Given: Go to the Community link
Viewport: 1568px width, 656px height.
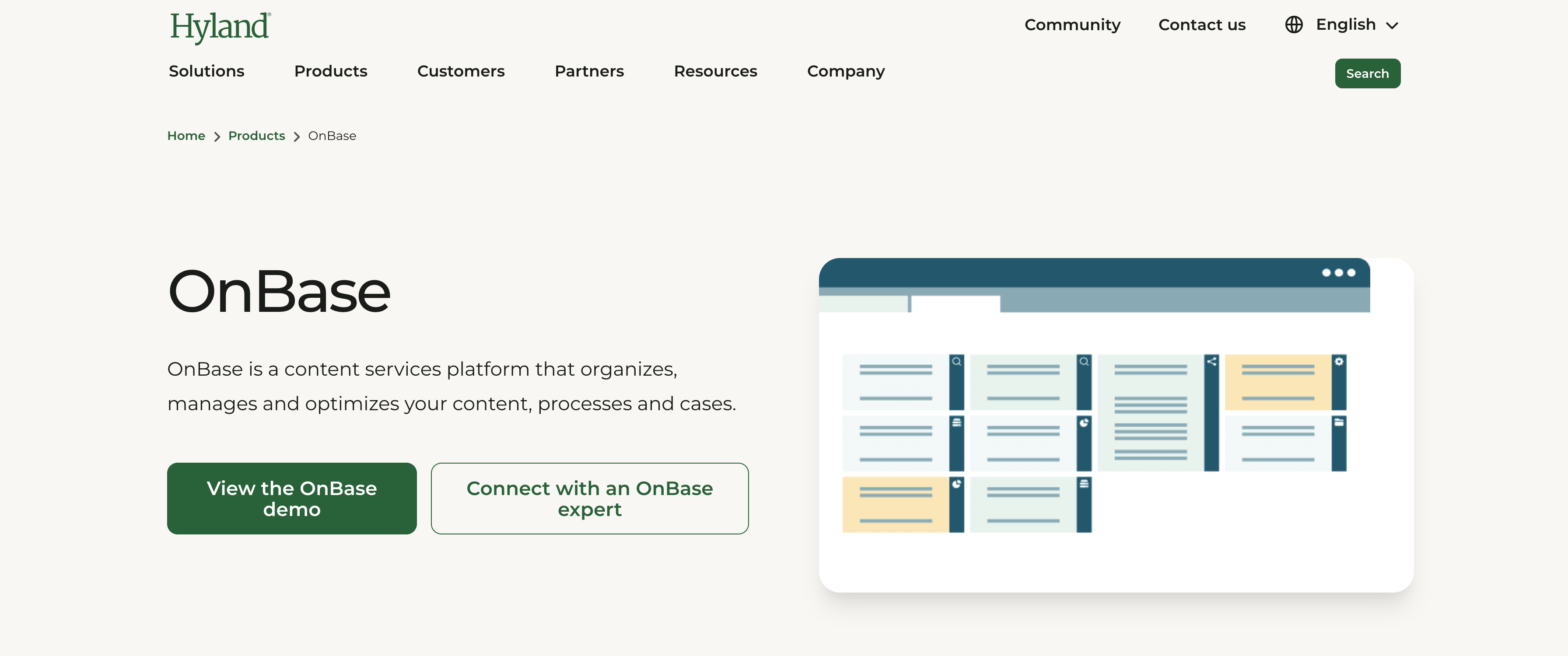Looking at the screenshot, I should point(1072,25).
